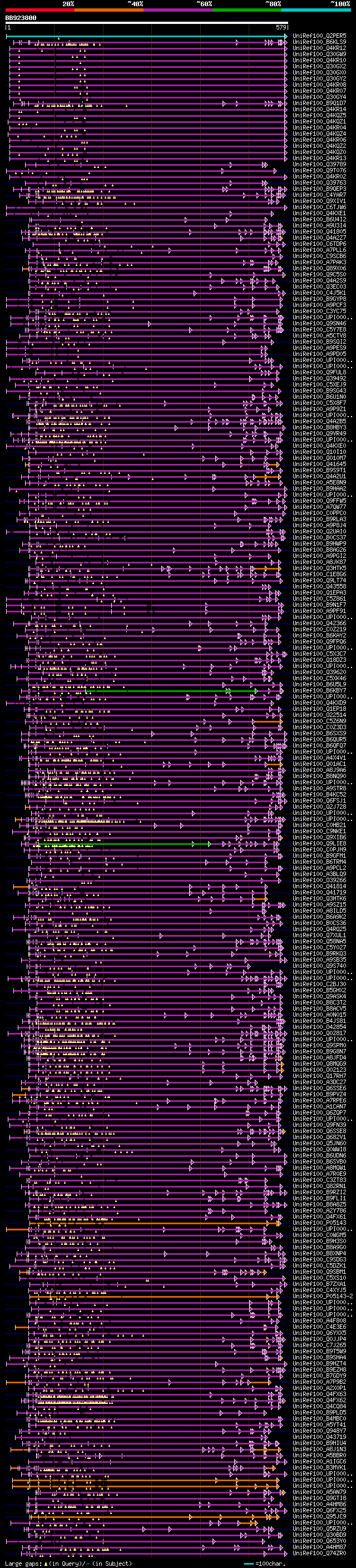The image size is (356, 1568).
Task: Go to UniRef100_A9U3I4 label
Action: [319, 225]
